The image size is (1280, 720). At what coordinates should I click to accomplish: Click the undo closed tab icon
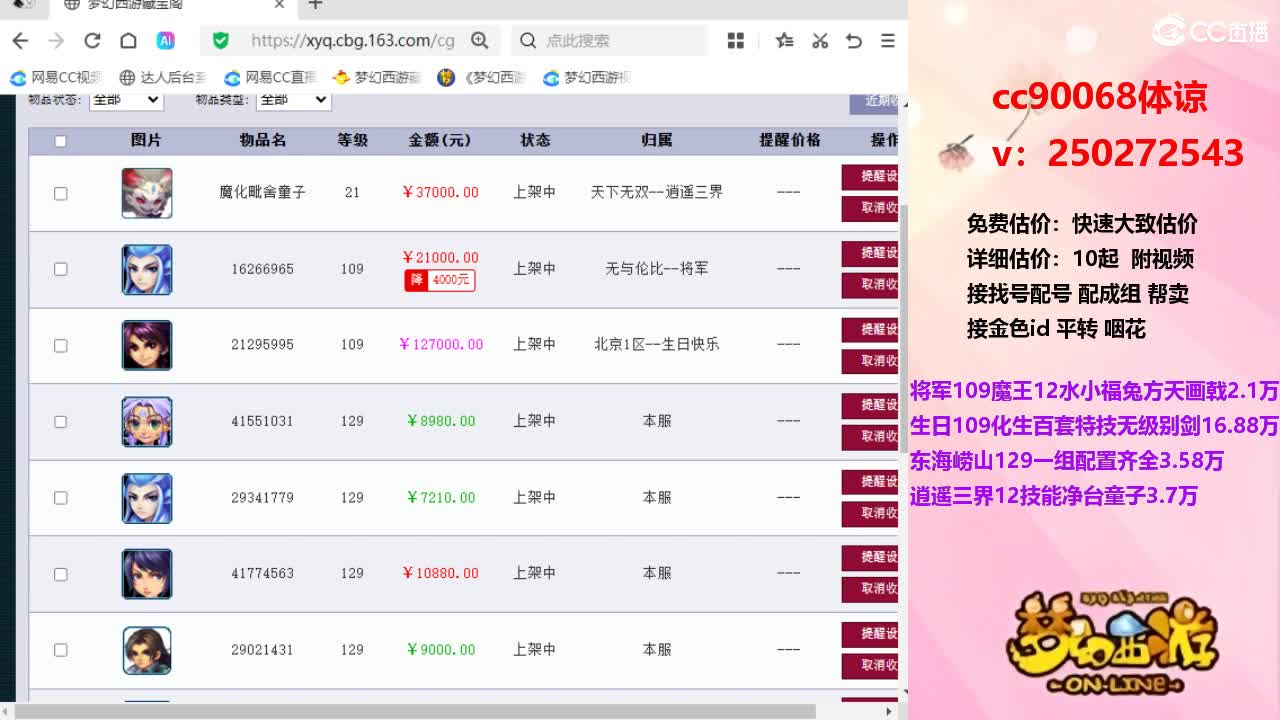(854, 41)
